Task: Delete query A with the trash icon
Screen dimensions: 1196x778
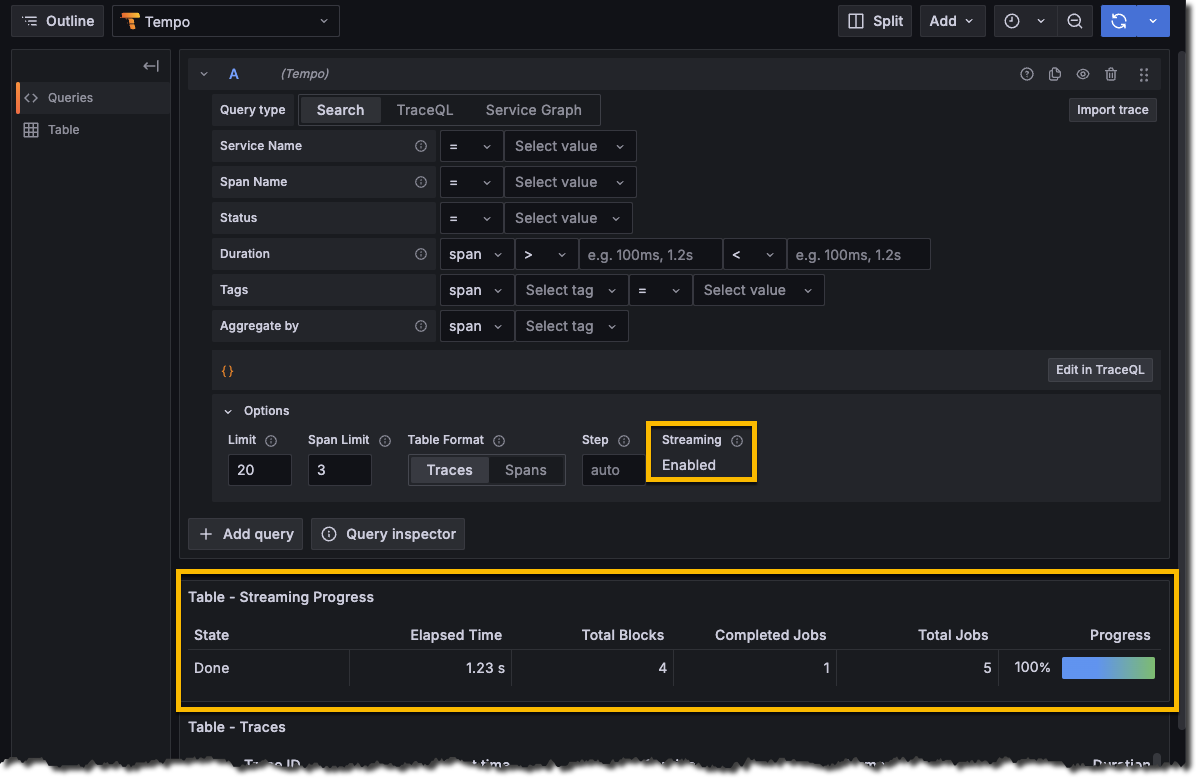Action: pos(1110,74)
